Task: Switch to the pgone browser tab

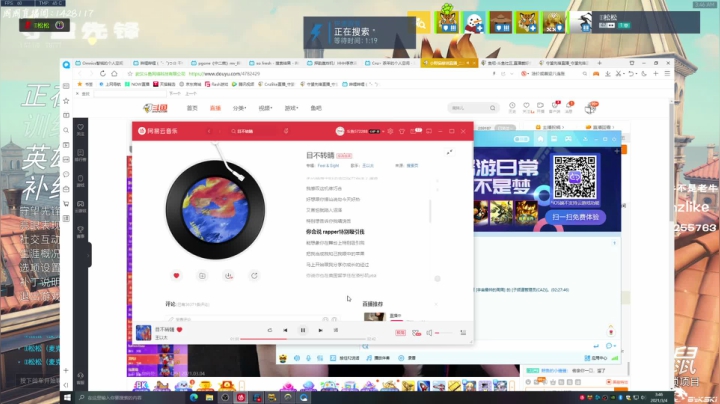Action: [216, 63]
